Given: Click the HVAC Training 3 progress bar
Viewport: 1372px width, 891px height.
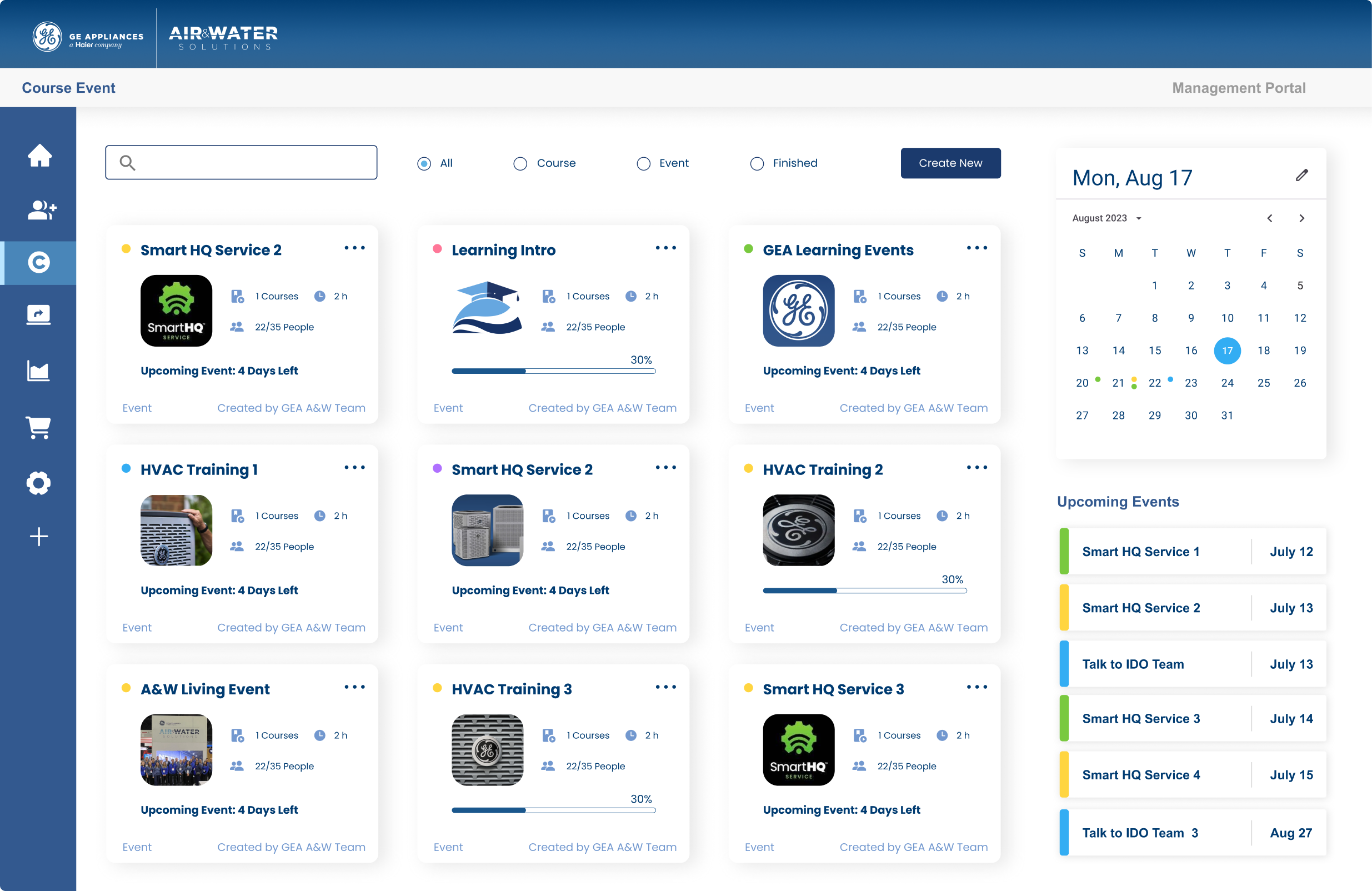Looking at the screenshot, I should (x=553, y=810).
